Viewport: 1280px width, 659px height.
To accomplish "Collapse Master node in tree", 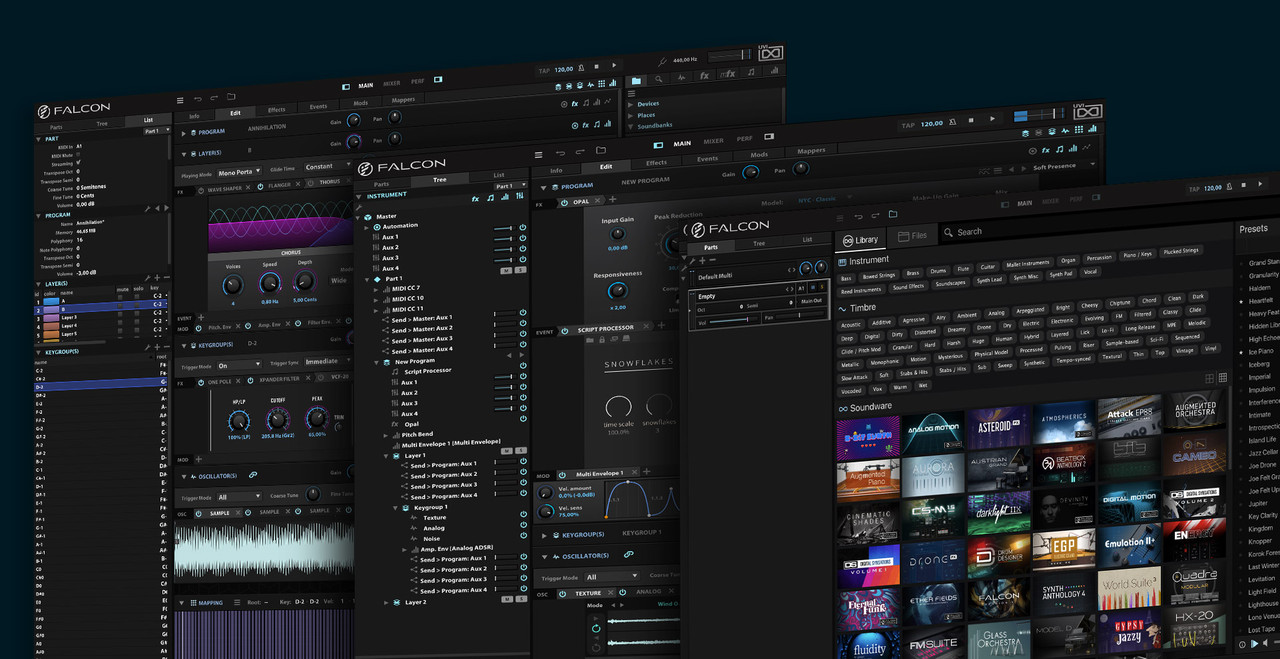I will [x=357, y=217].
